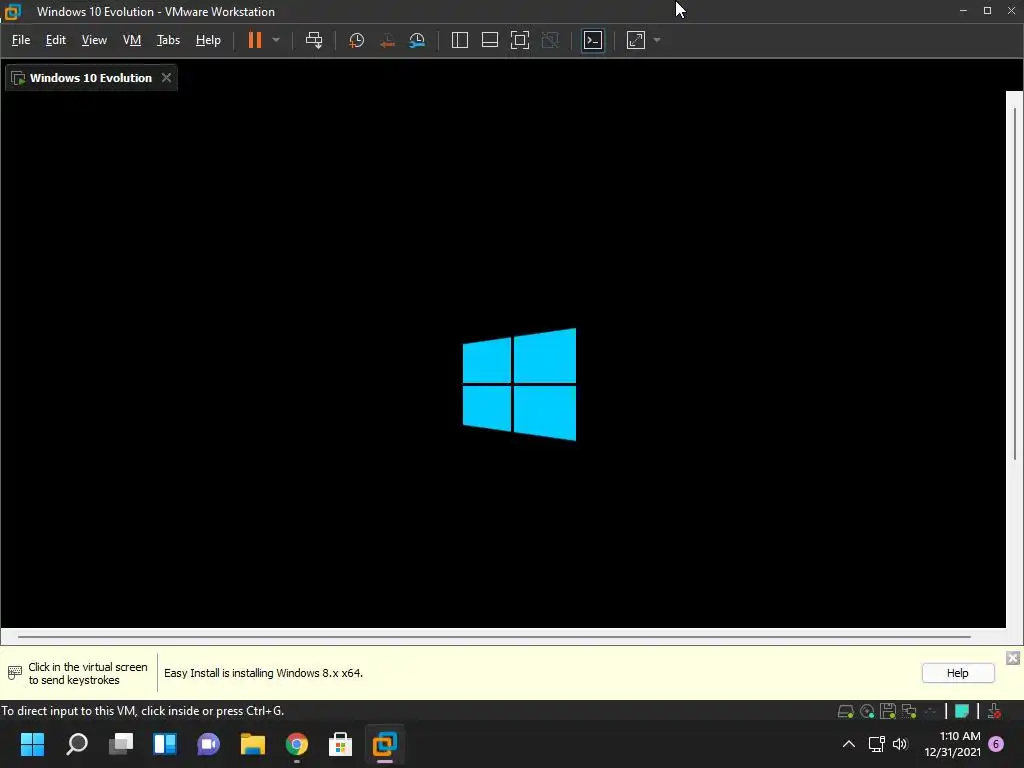This screenshot has width=1024, height=768.
Task: Click the 'To direct input to this VM' status text
Action: 142,711
